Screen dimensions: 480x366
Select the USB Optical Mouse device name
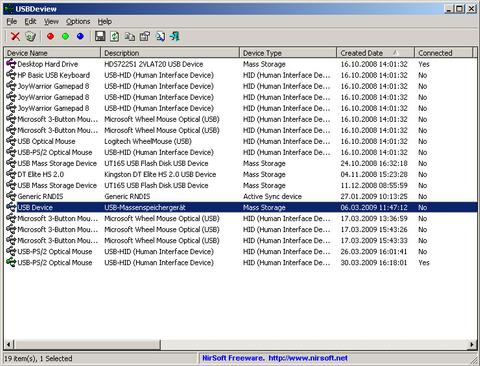[46, 141]
